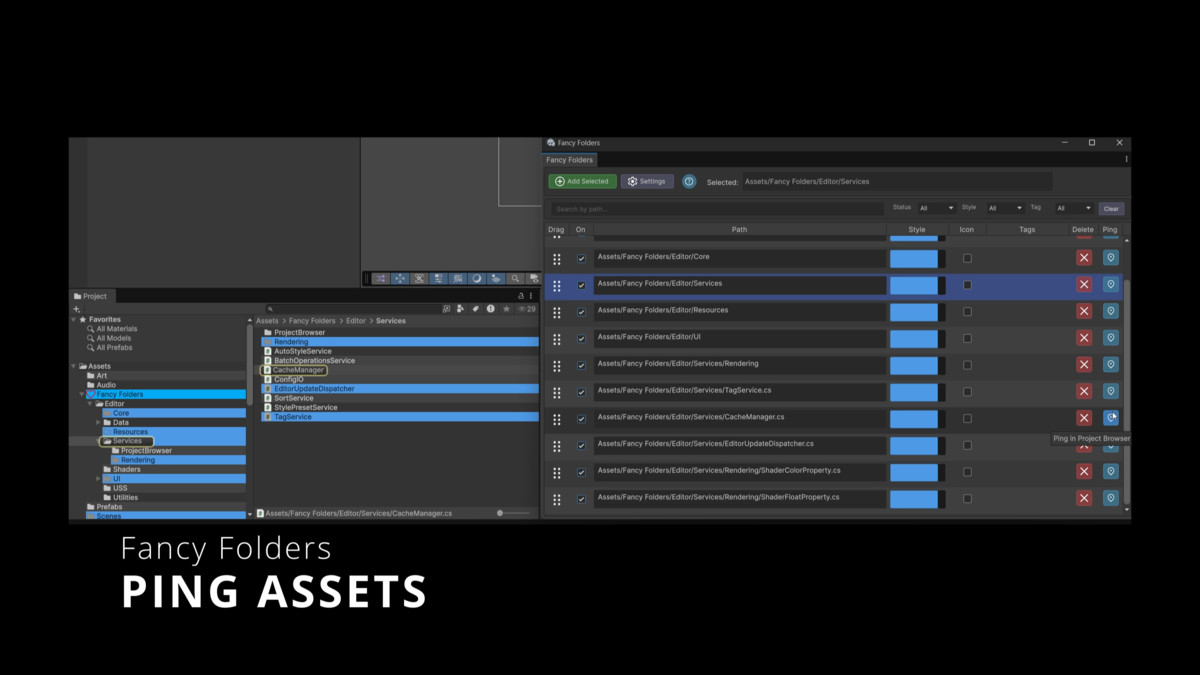Expand the UI folder in Project tree
This screenshot has height=675, width=1200.
click(x=98, y=479)
